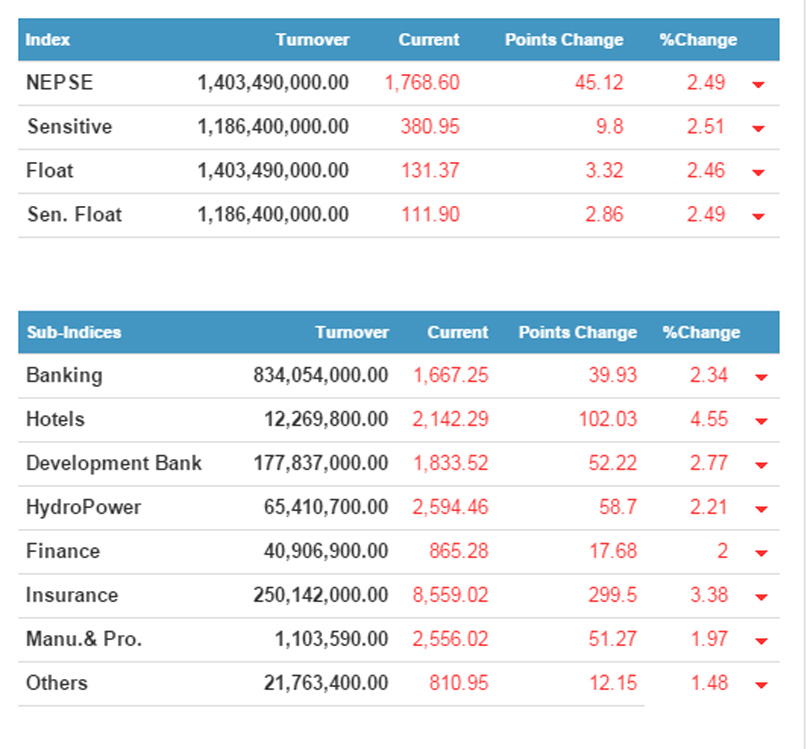Image resolution: width=810 pixels, height=749 pixels.
Task: Click Development Bank points change 52.22
Action: [613, 463]
